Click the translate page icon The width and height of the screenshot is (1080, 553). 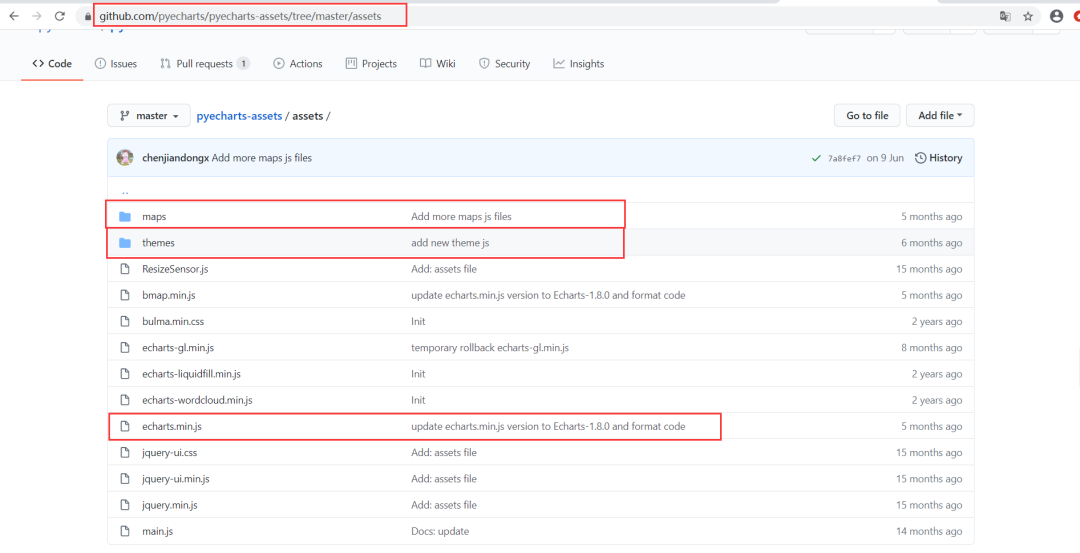point(1005,16)
